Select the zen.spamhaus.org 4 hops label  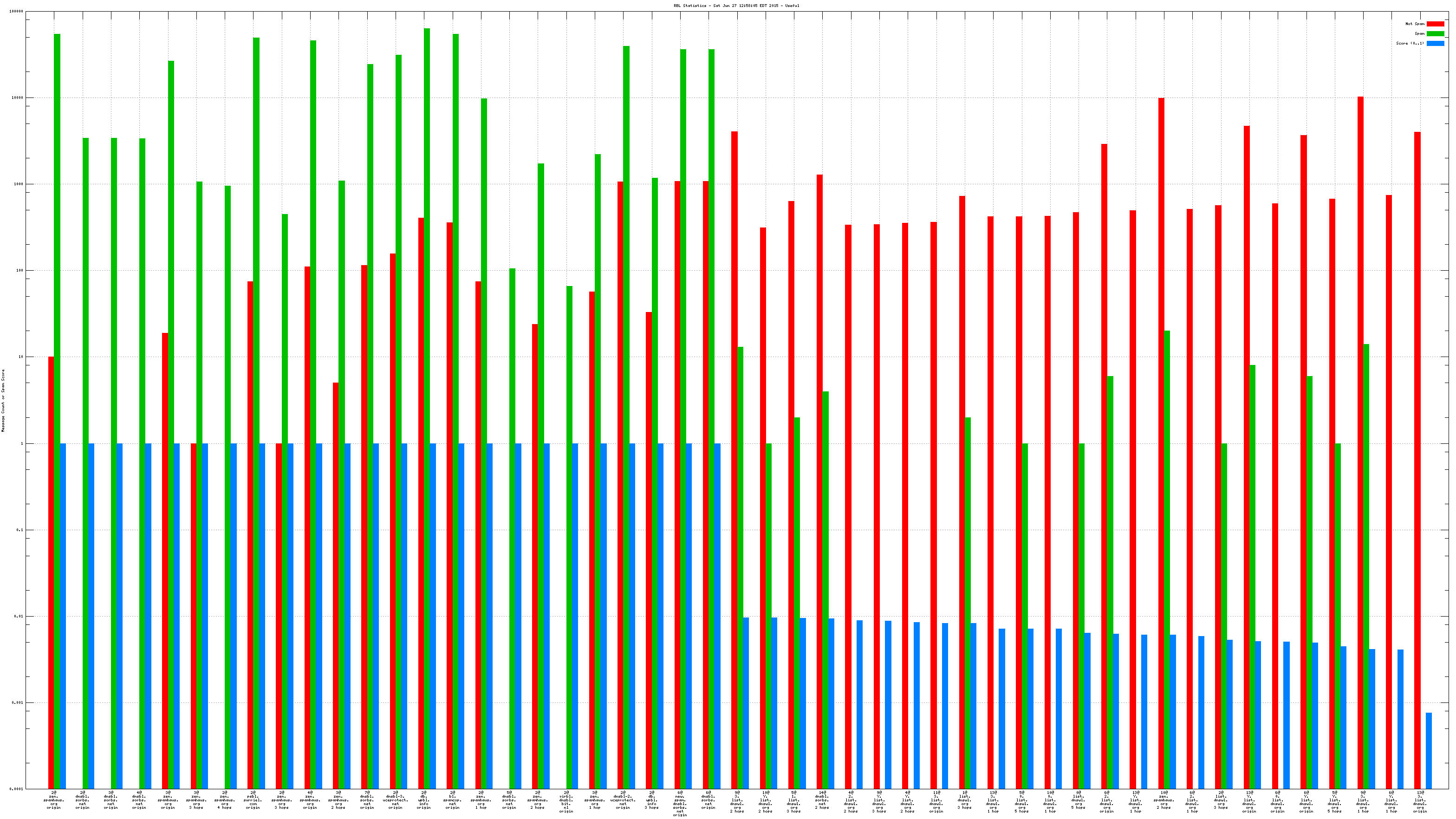click(224, 800)
